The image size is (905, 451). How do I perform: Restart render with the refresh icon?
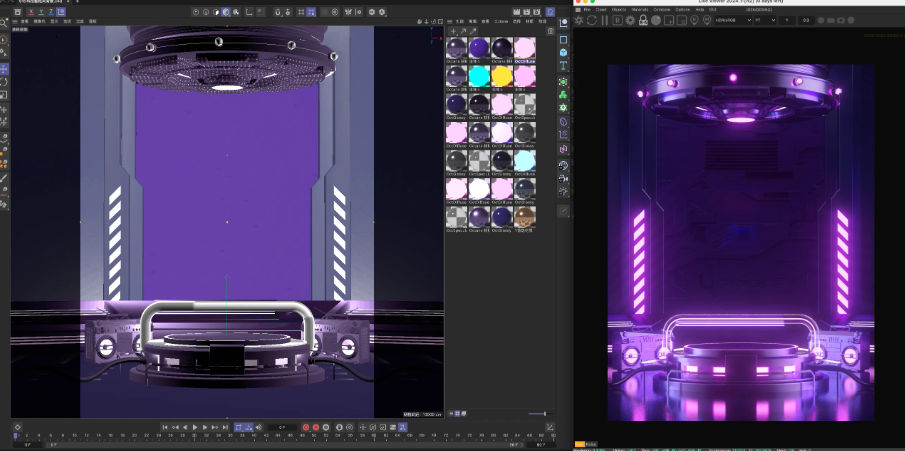click(594, 21)
